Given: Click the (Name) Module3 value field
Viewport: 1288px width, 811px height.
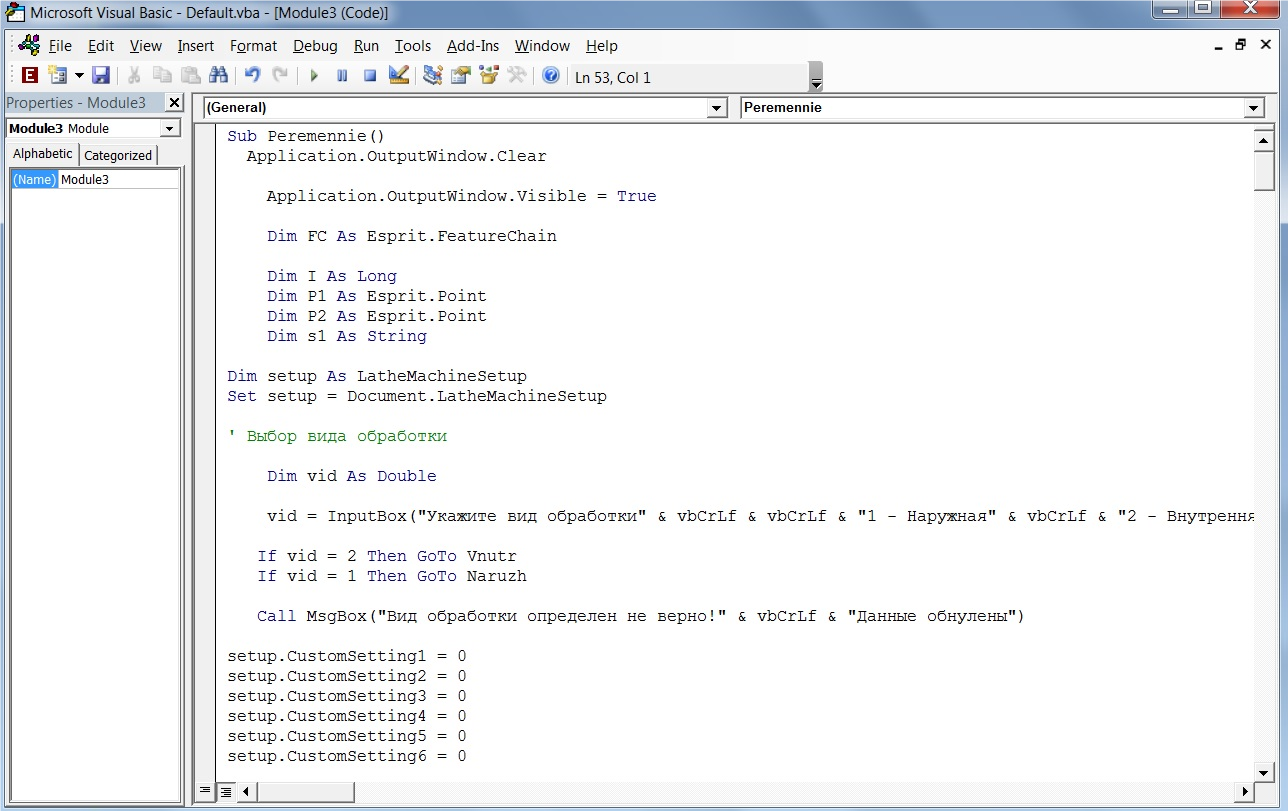Looking at the screenshot, I should (x=118, y=180).
